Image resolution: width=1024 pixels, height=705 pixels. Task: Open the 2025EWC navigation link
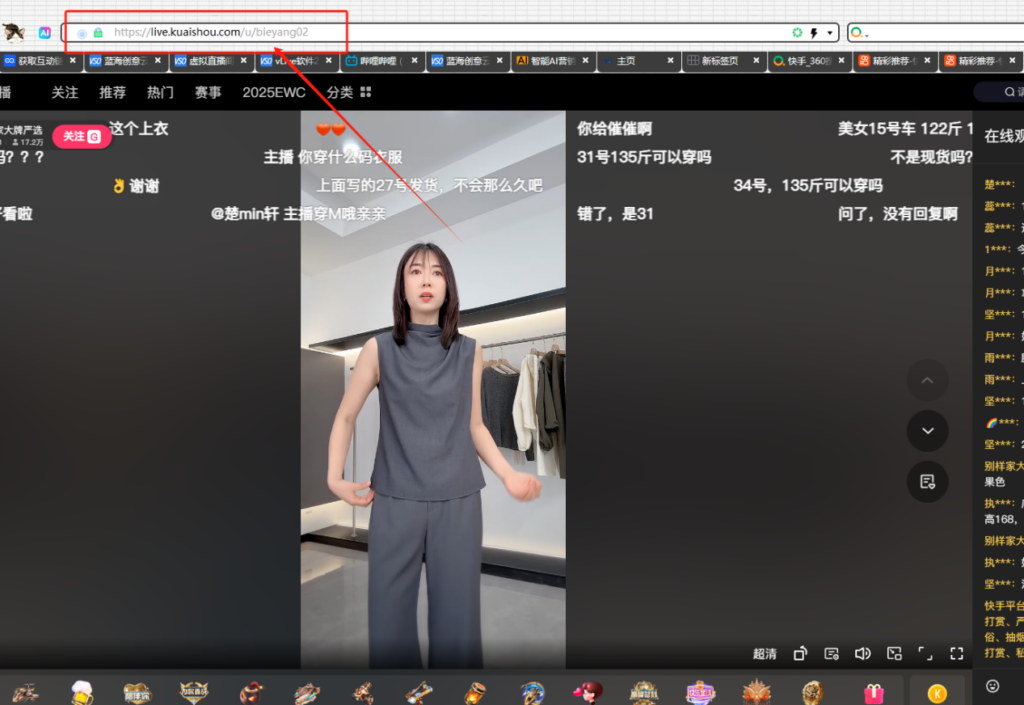[x=274, y=92]
